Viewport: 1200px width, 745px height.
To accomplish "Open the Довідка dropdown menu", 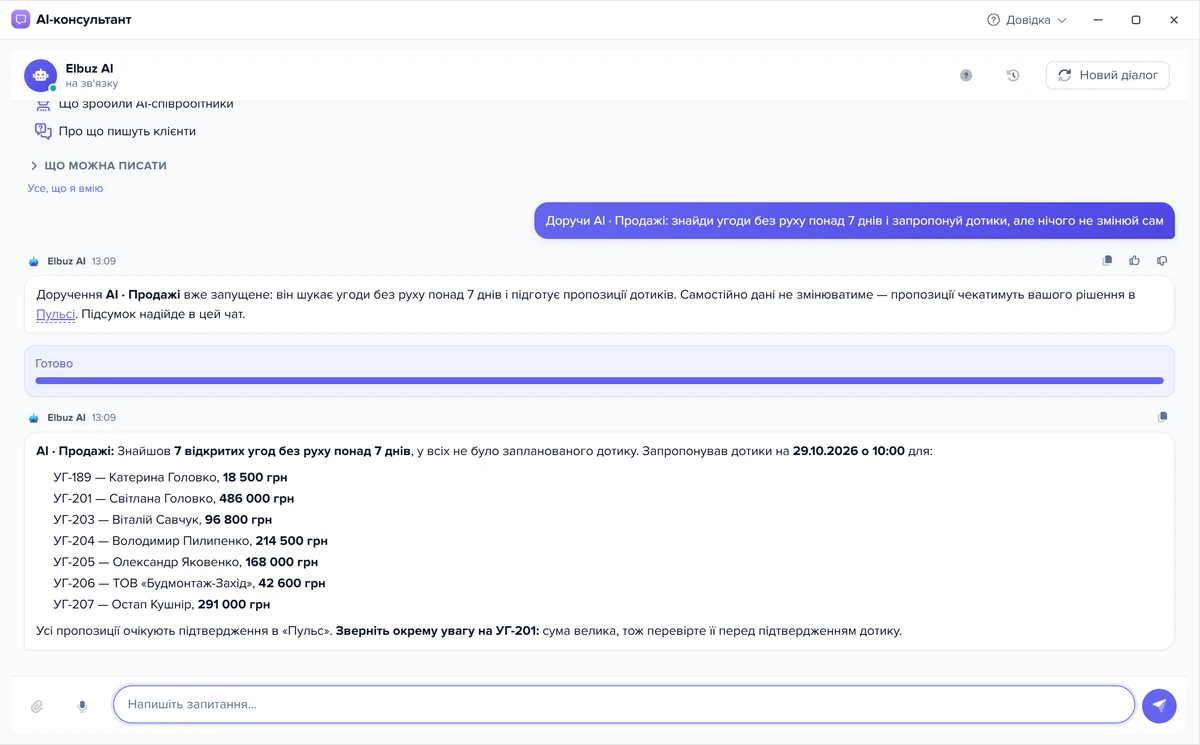I will click(1027, 20).
